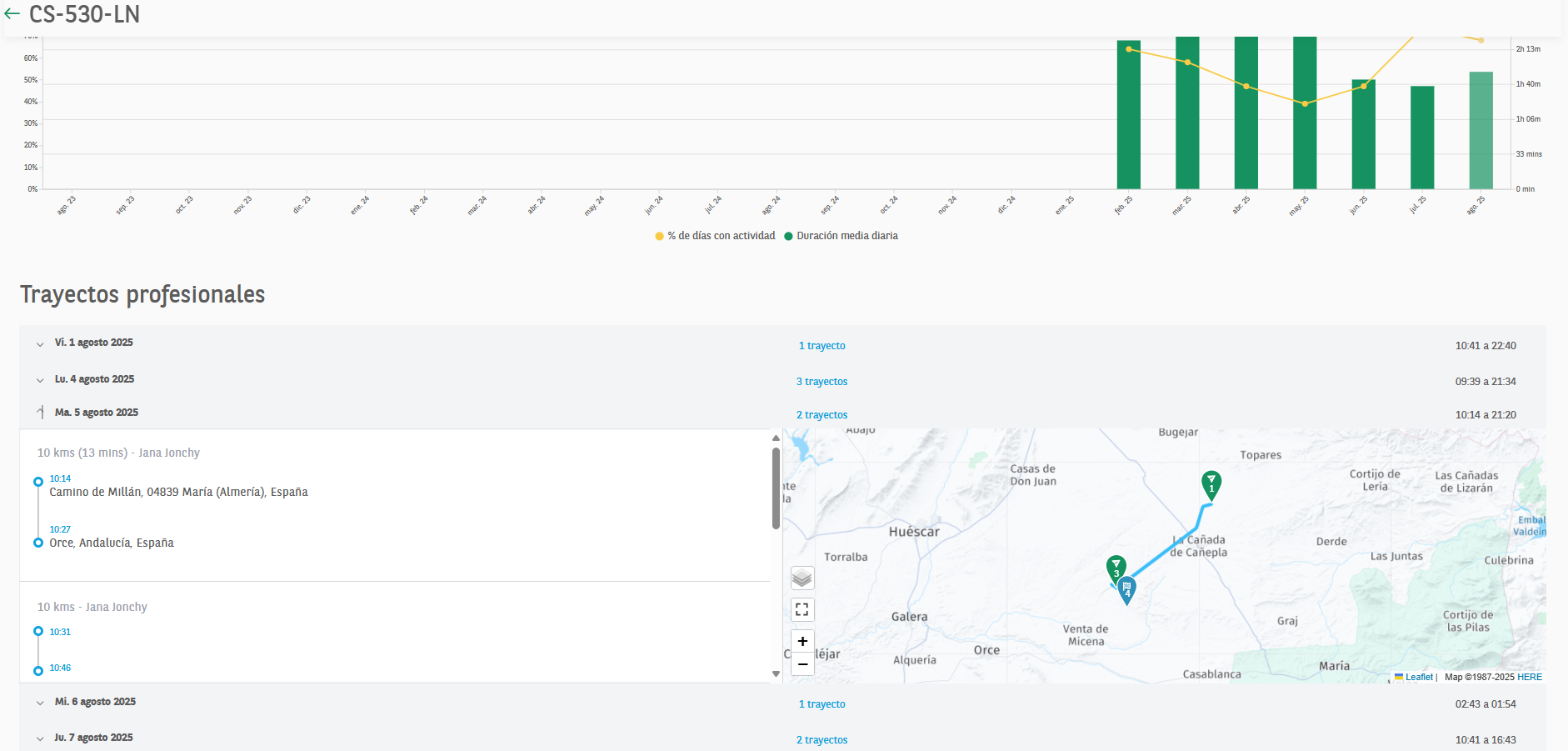Open '2 trayectos' link for 7 agosto

tap(821, 740)
